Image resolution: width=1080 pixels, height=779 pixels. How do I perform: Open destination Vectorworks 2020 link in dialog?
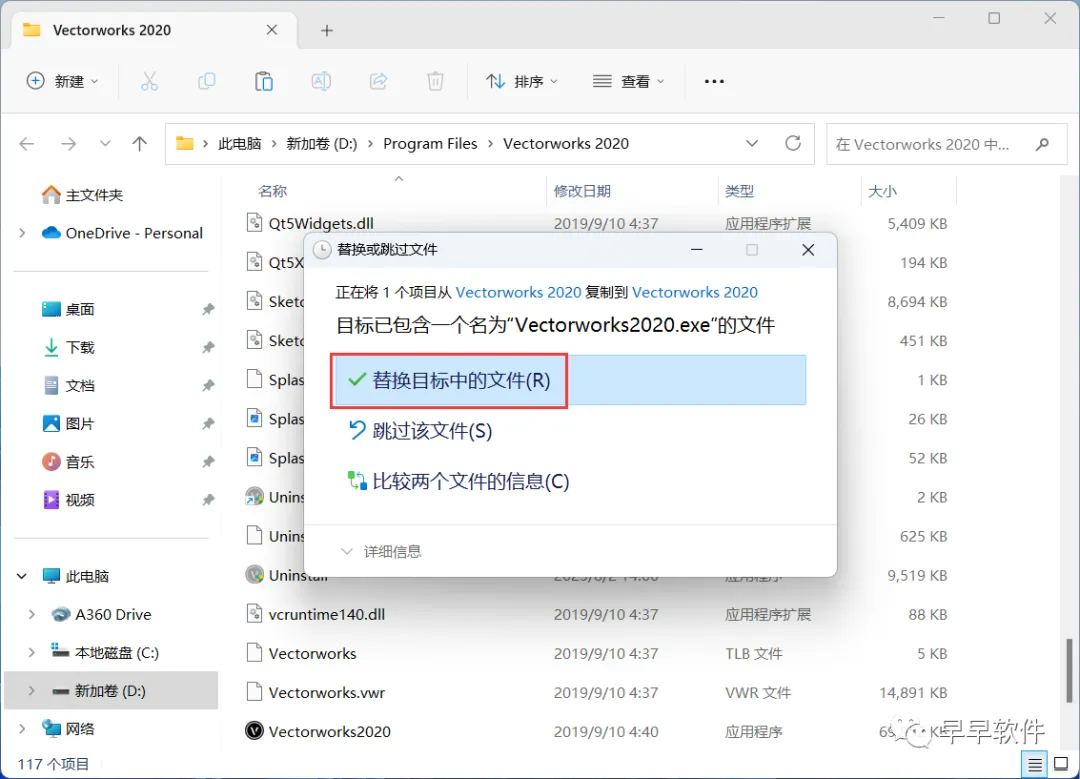[x=695, y=292]
